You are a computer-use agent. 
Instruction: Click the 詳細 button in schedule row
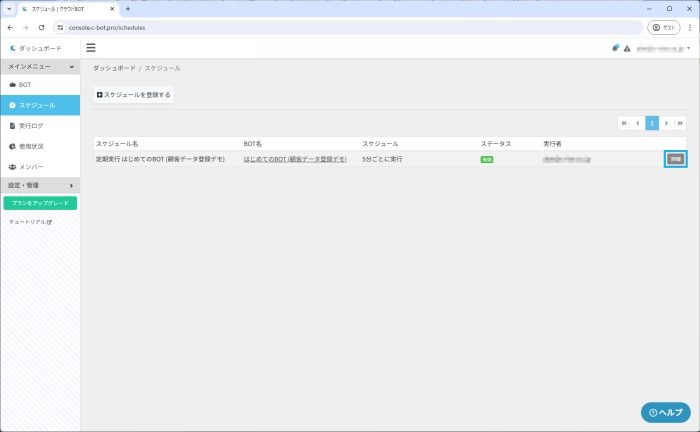click(x=675, y=159)
